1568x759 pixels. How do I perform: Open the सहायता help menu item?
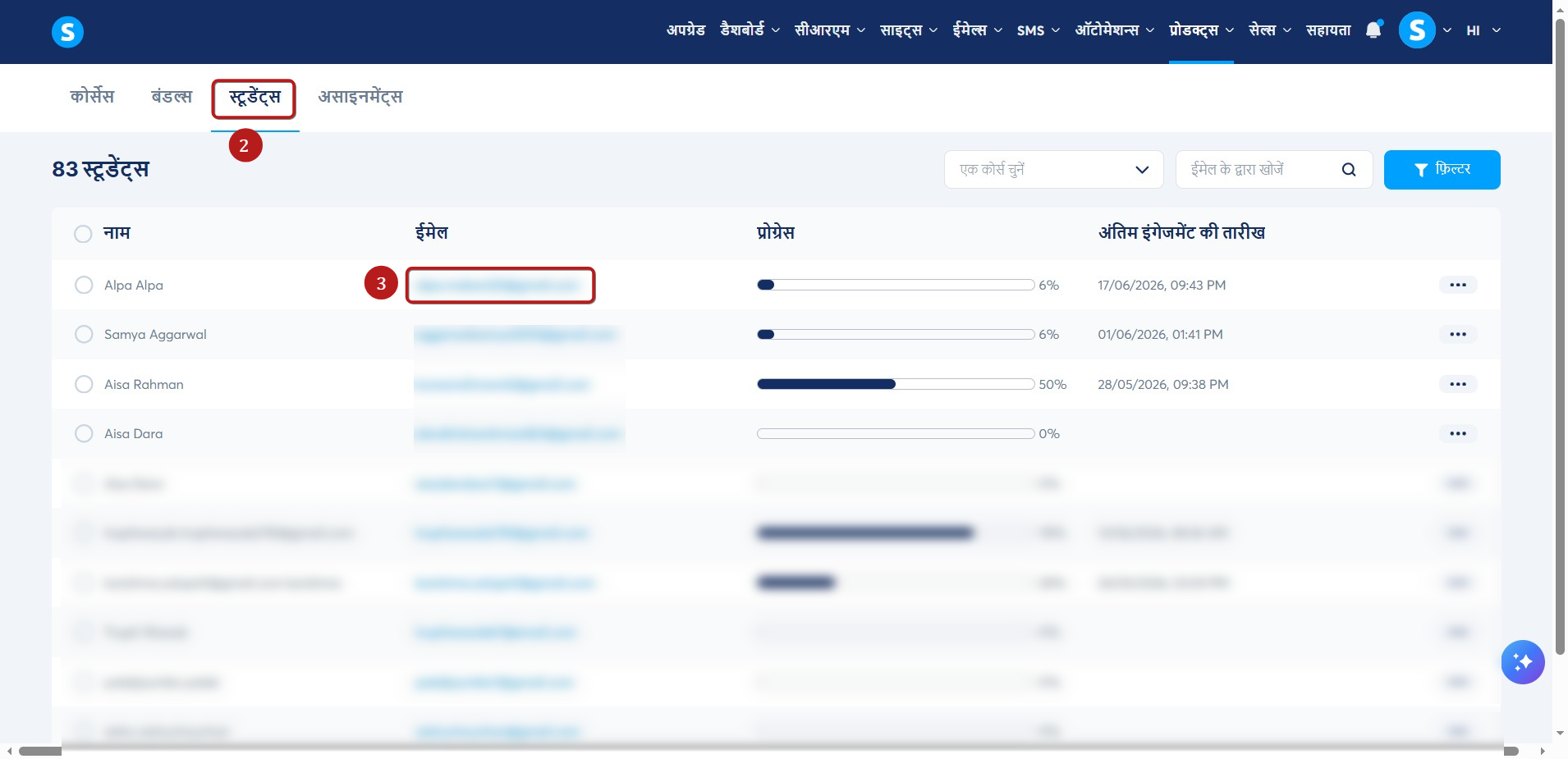pyautogui.click(x=1328, y=30)
